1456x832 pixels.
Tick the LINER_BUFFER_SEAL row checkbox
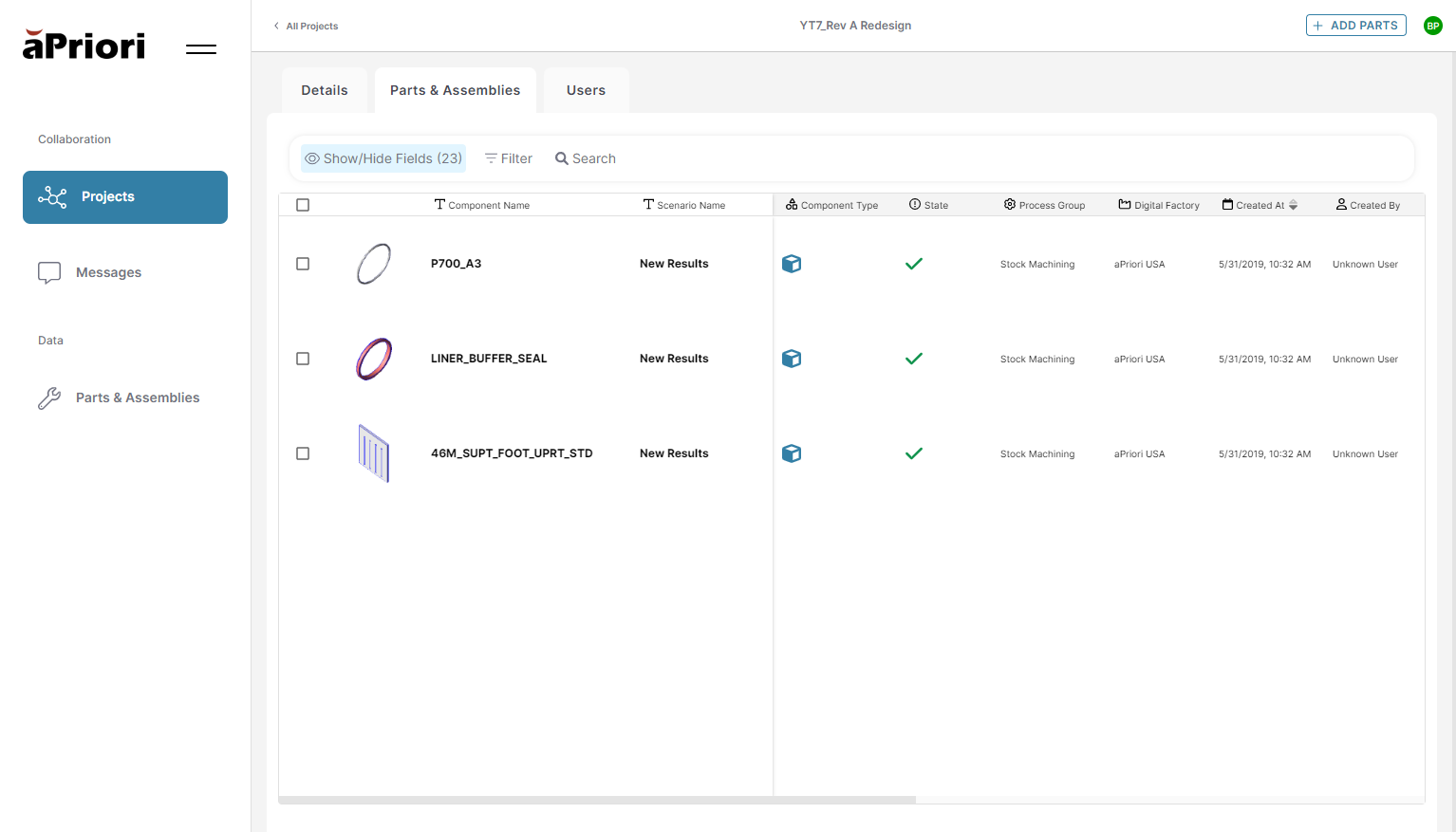(303, 359)
